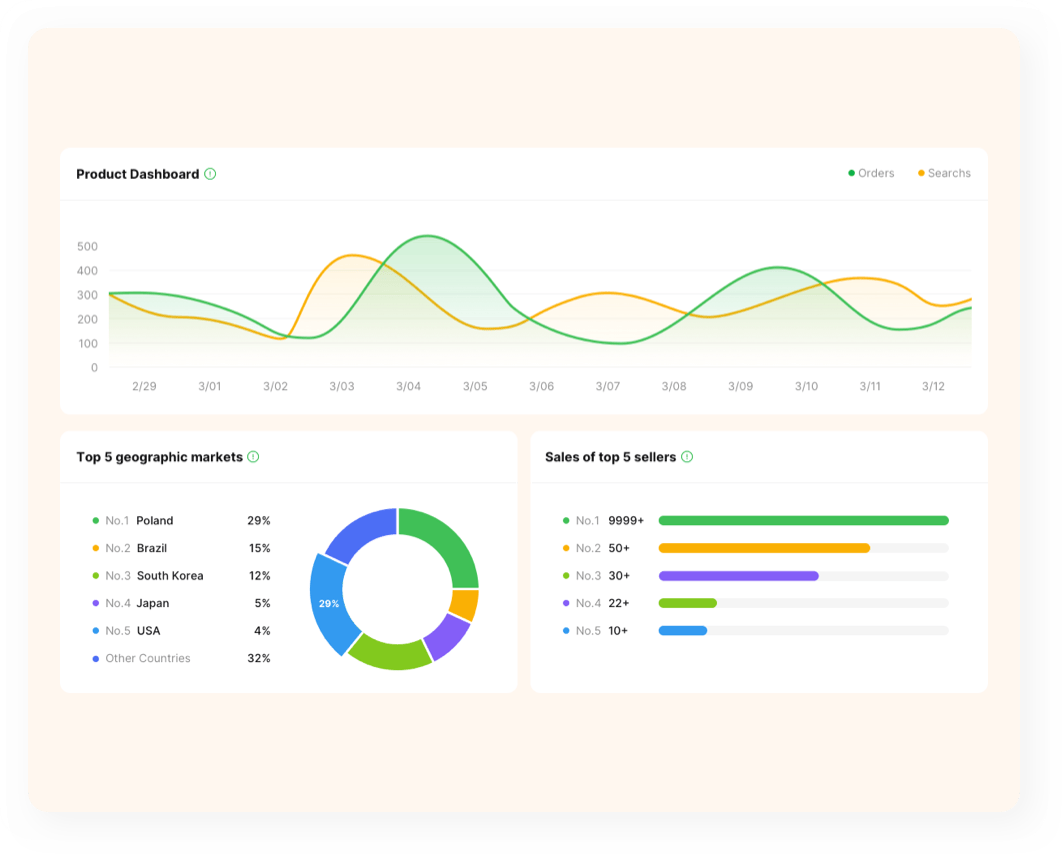Click the No.4 22+ lime sales bar

(x=687, y=603)
